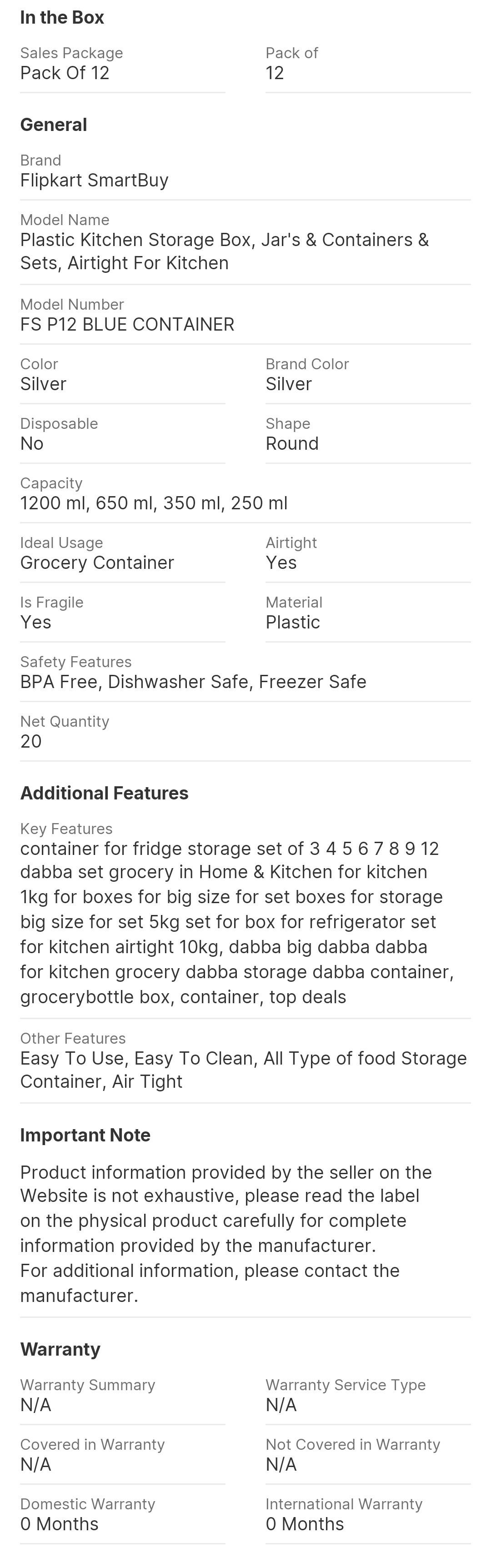
Task: Click the "Warranty Service Type" label
Action: pyautogui.click(x=345, y=1385)
